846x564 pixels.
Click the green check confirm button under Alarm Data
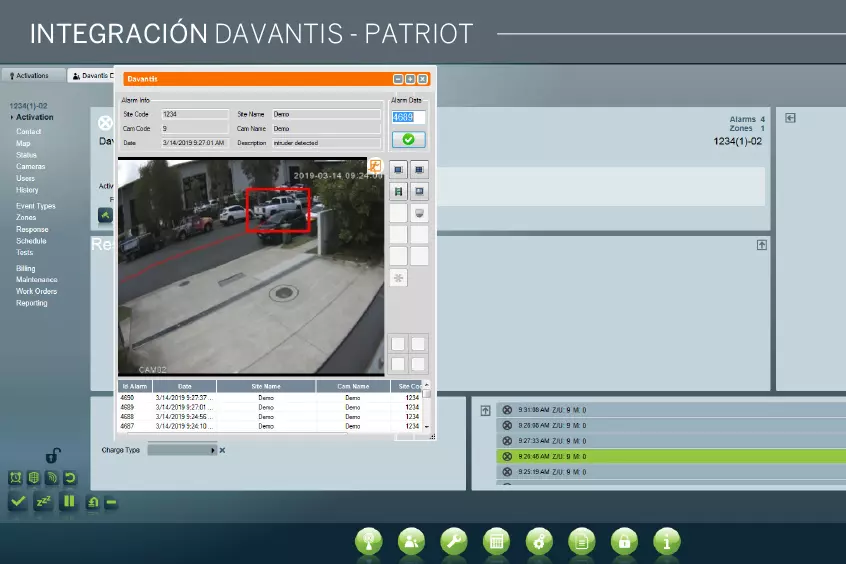point(408,140)
